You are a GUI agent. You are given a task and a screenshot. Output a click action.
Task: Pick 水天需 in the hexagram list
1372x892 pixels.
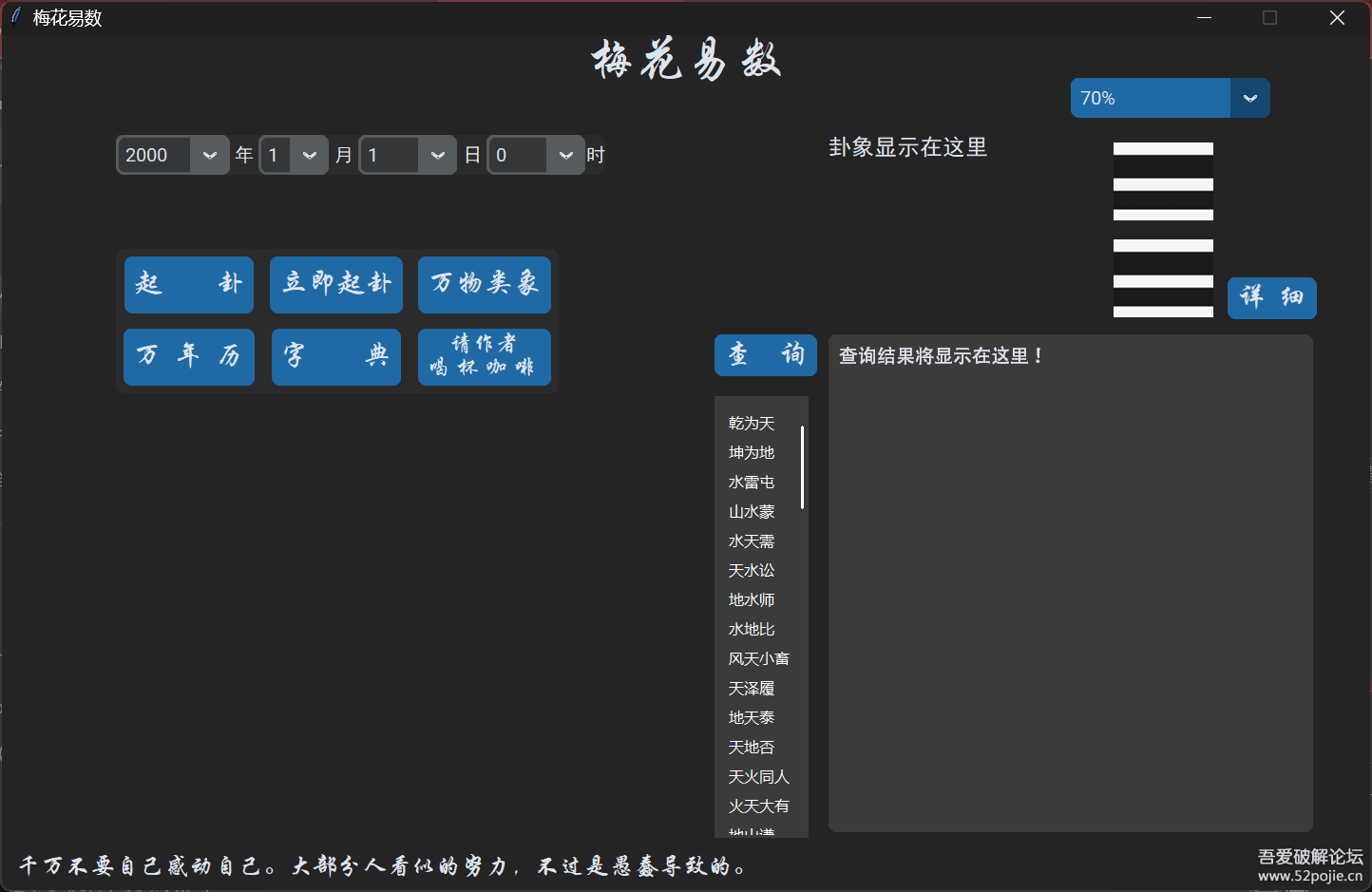point(752,541)
